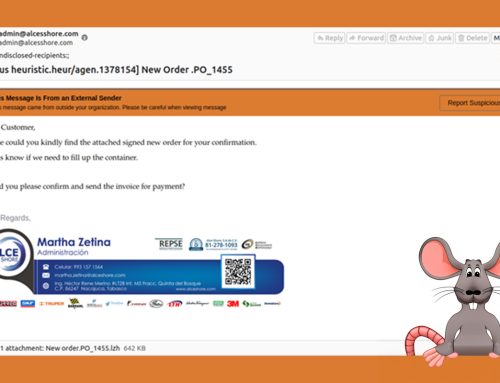The image size is (500, 383).
Task: Click the 81-278-1093 badge
Action: coord(213,244)
